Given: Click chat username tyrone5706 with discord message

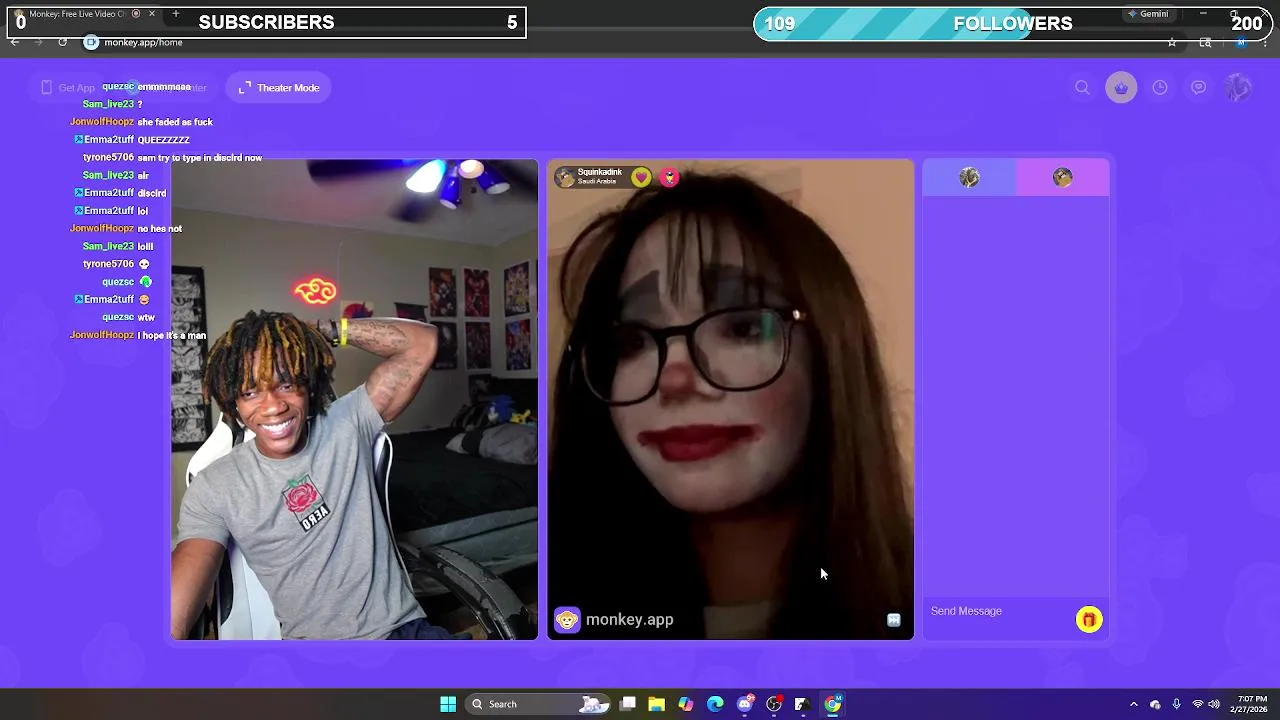Looking at the screenshot, I should point(108,157).
